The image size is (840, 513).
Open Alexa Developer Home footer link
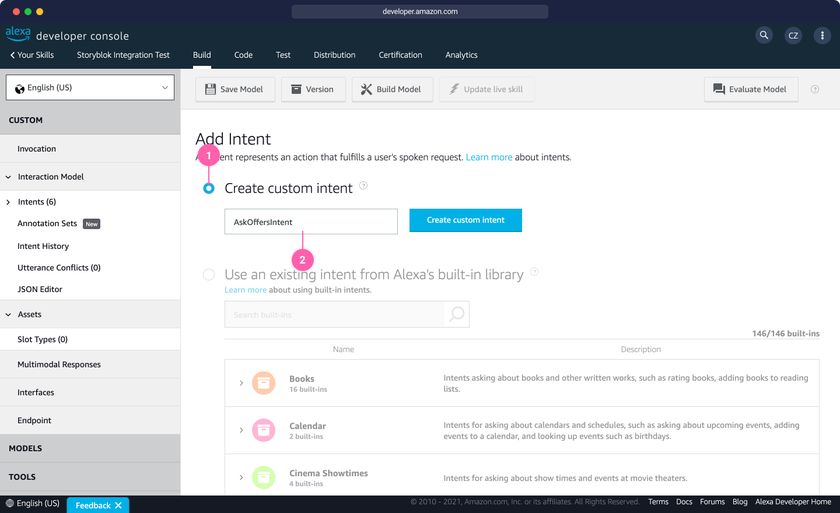point(793,502)
